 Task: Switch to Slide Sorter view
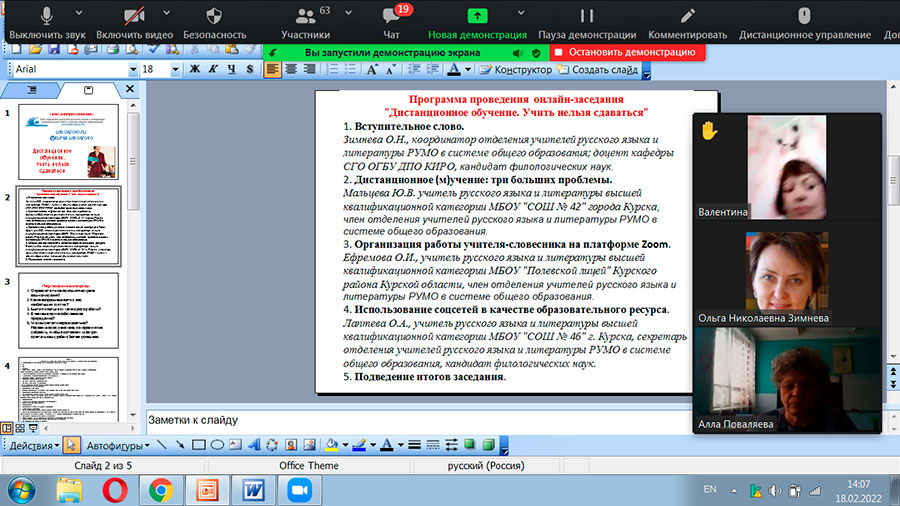[20, 428]
